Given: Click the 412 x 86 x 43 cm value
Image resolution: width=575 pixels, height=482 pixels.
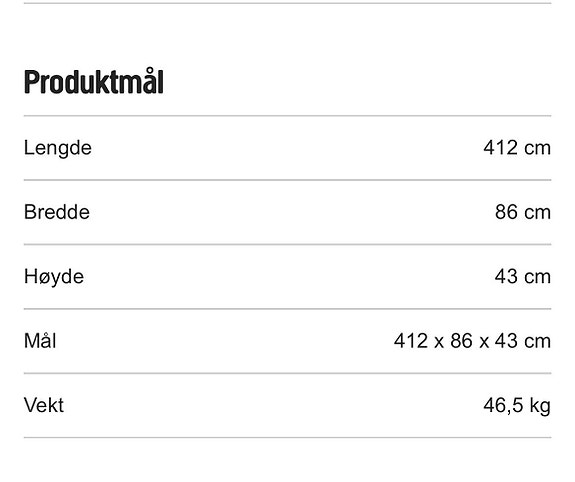Looking at the screenshot, I should pyautogui.click(x=472, y=341).
